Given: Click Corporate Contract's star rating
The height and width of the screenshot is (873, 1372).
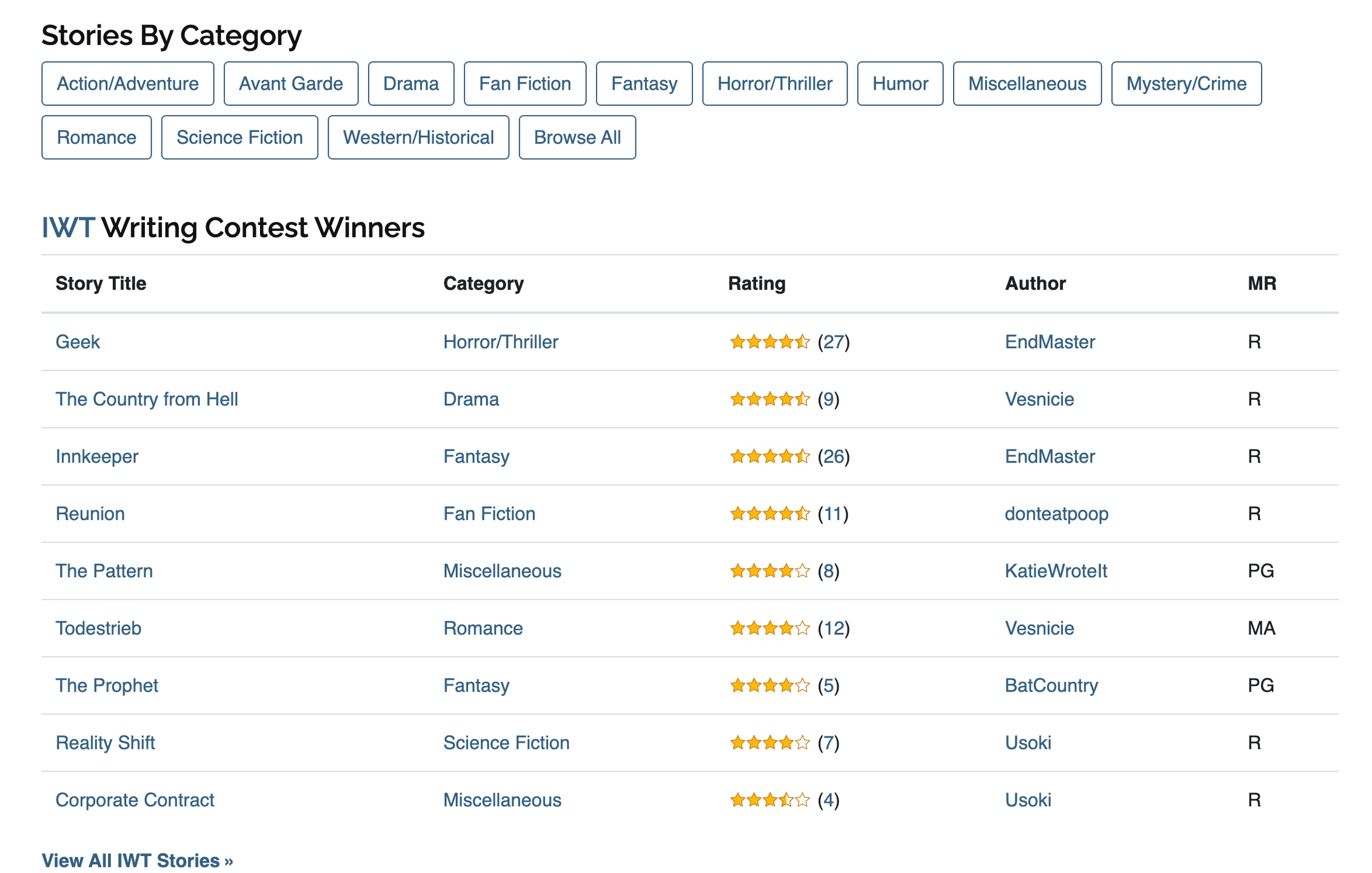Looking at the screenshot, I should click(769, 800).
